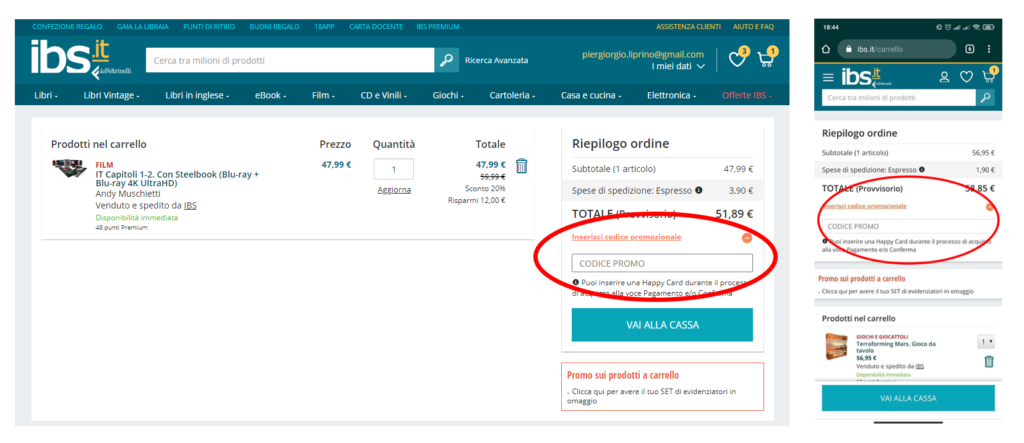Click desktop VAI ALLA CASSA button

tap(662, 325)
